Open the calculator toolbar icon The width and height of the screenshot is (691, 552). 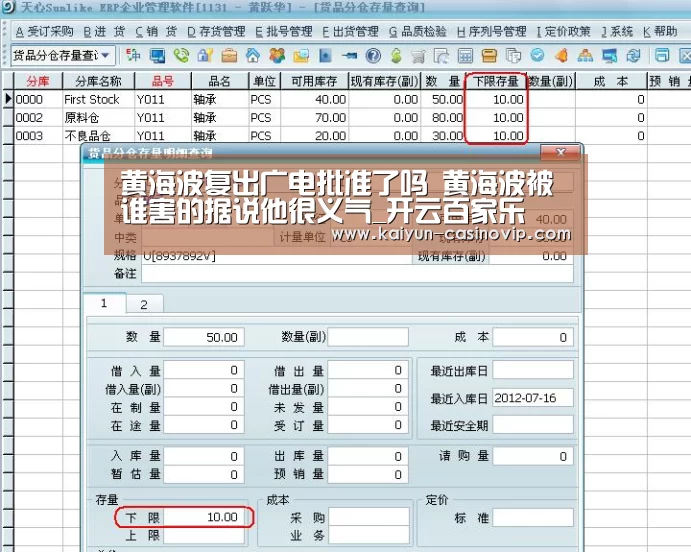coord(465,56)
